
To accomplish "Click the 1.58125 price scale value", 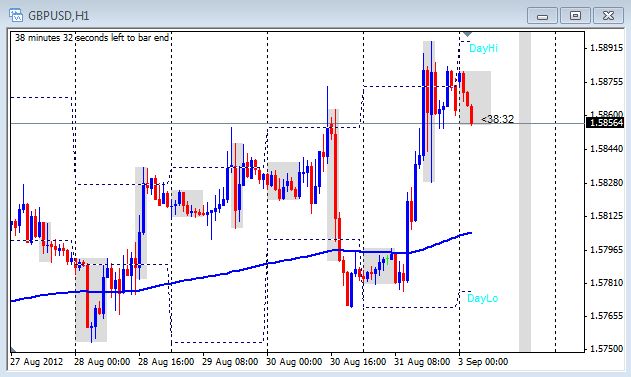I will (x=606, y=216).
